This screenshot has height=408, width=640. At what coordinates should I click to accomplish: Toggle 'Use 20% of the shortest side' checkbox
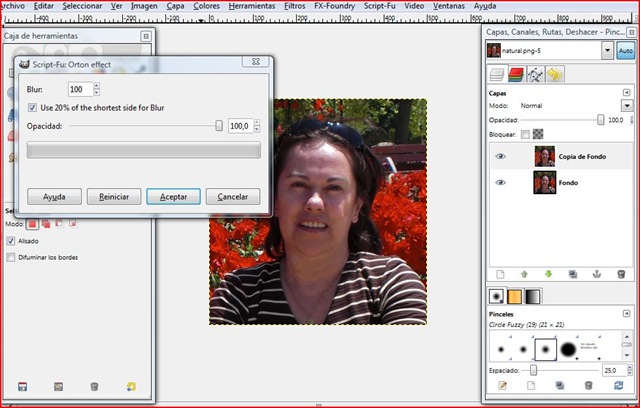tap(32, 108)
